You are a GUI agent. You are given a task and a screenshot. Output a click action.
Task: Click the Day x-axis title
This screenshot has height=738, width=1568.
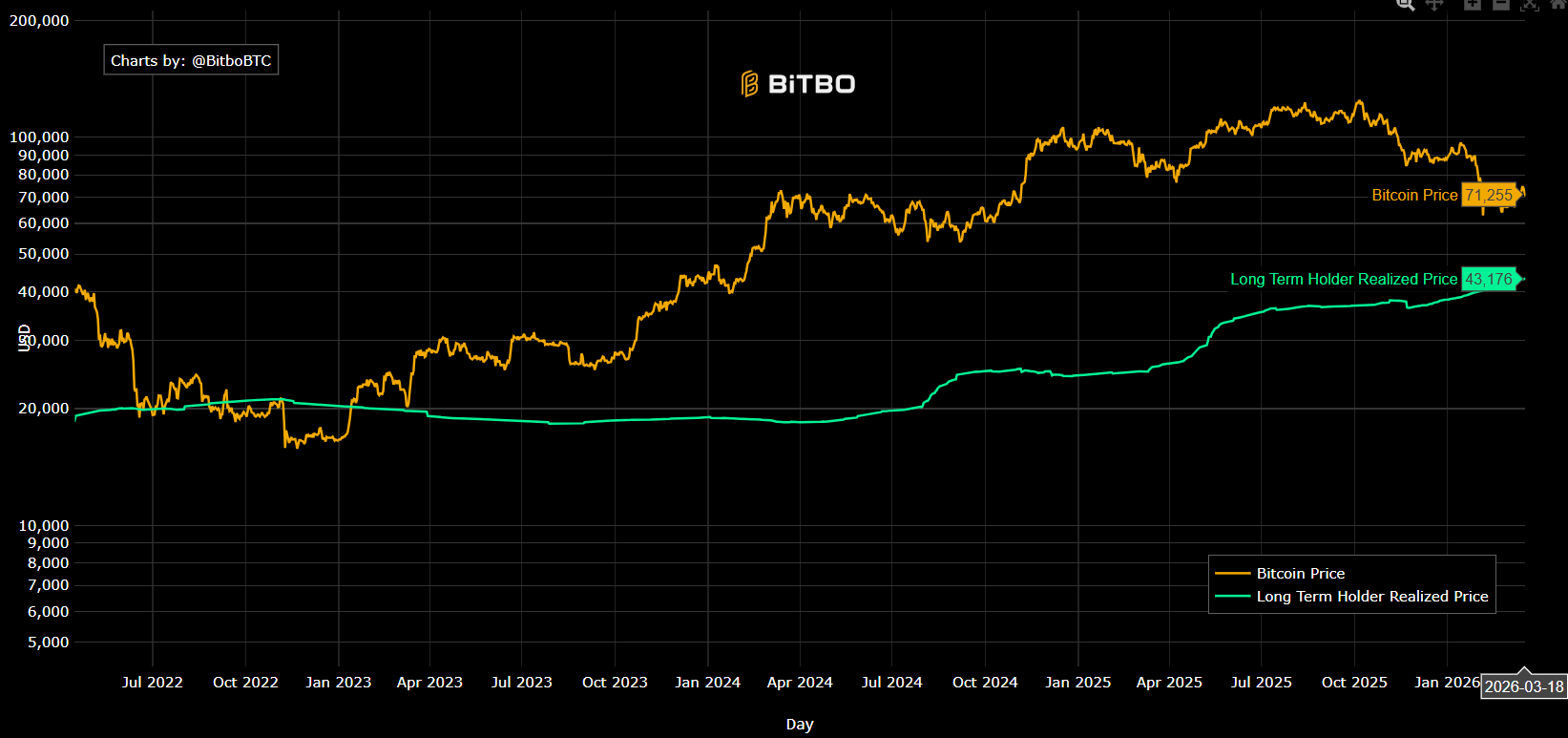[800, 724]
